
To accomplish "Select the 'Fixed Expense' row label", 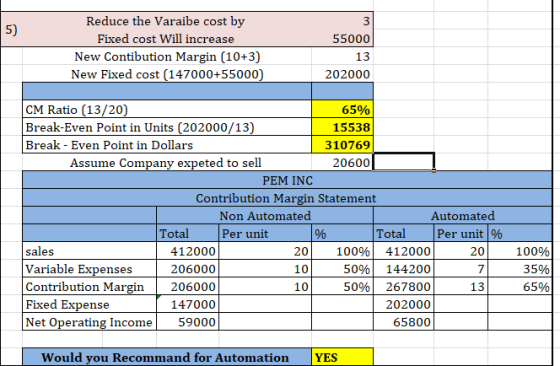I will 89,304.
